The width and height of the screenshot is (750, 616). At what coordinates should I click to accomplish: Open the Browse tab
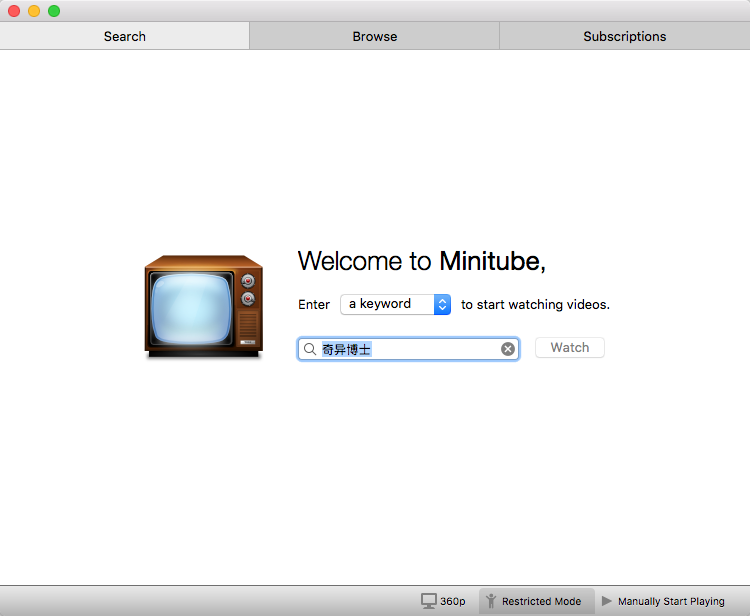(x=375, y=36)
